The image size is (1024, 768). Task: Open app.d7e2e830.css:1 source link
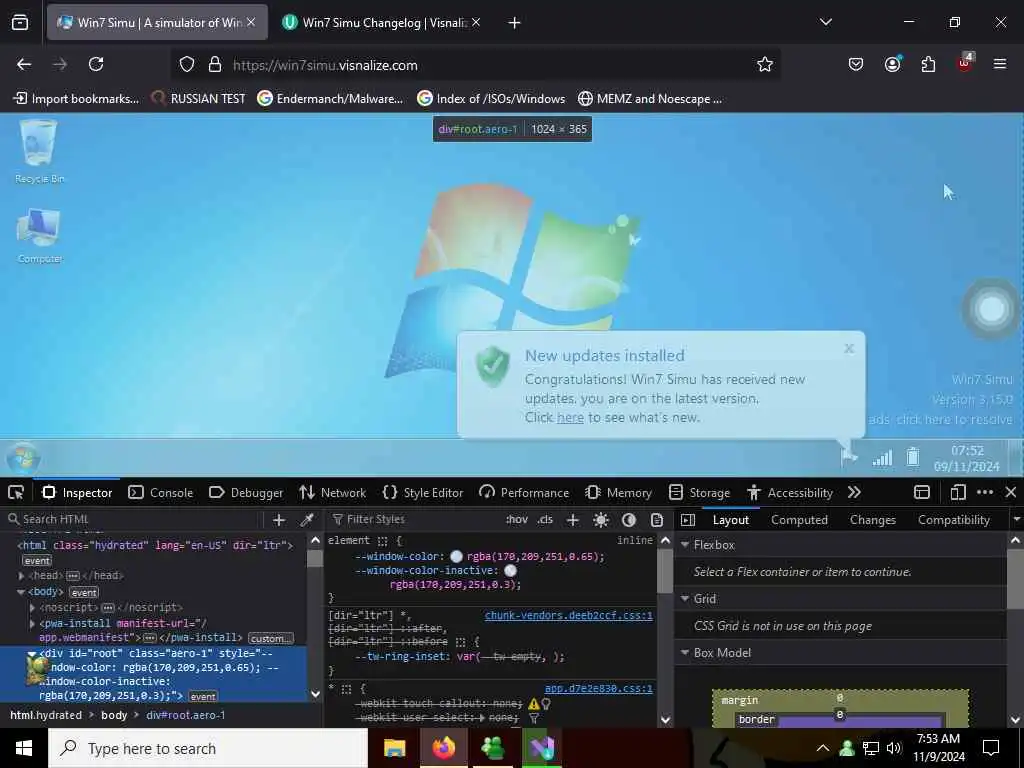click(598, 688)
